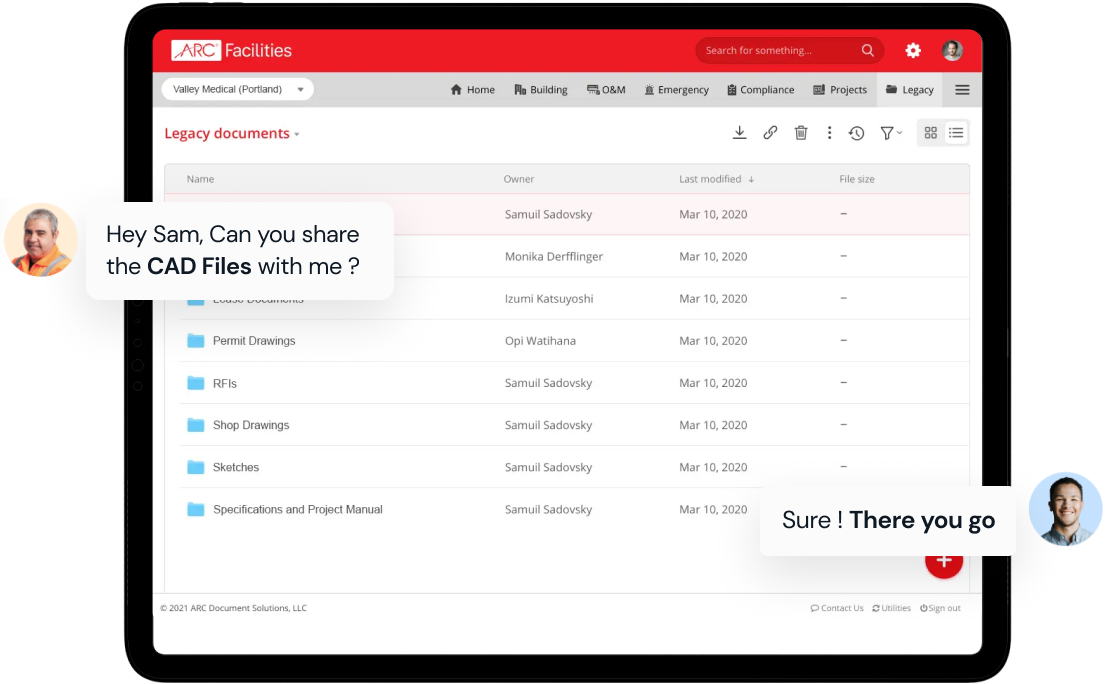Open the Projects tab
The height and width of the screenshot is (684, 1108).
[x=839, y=90]
